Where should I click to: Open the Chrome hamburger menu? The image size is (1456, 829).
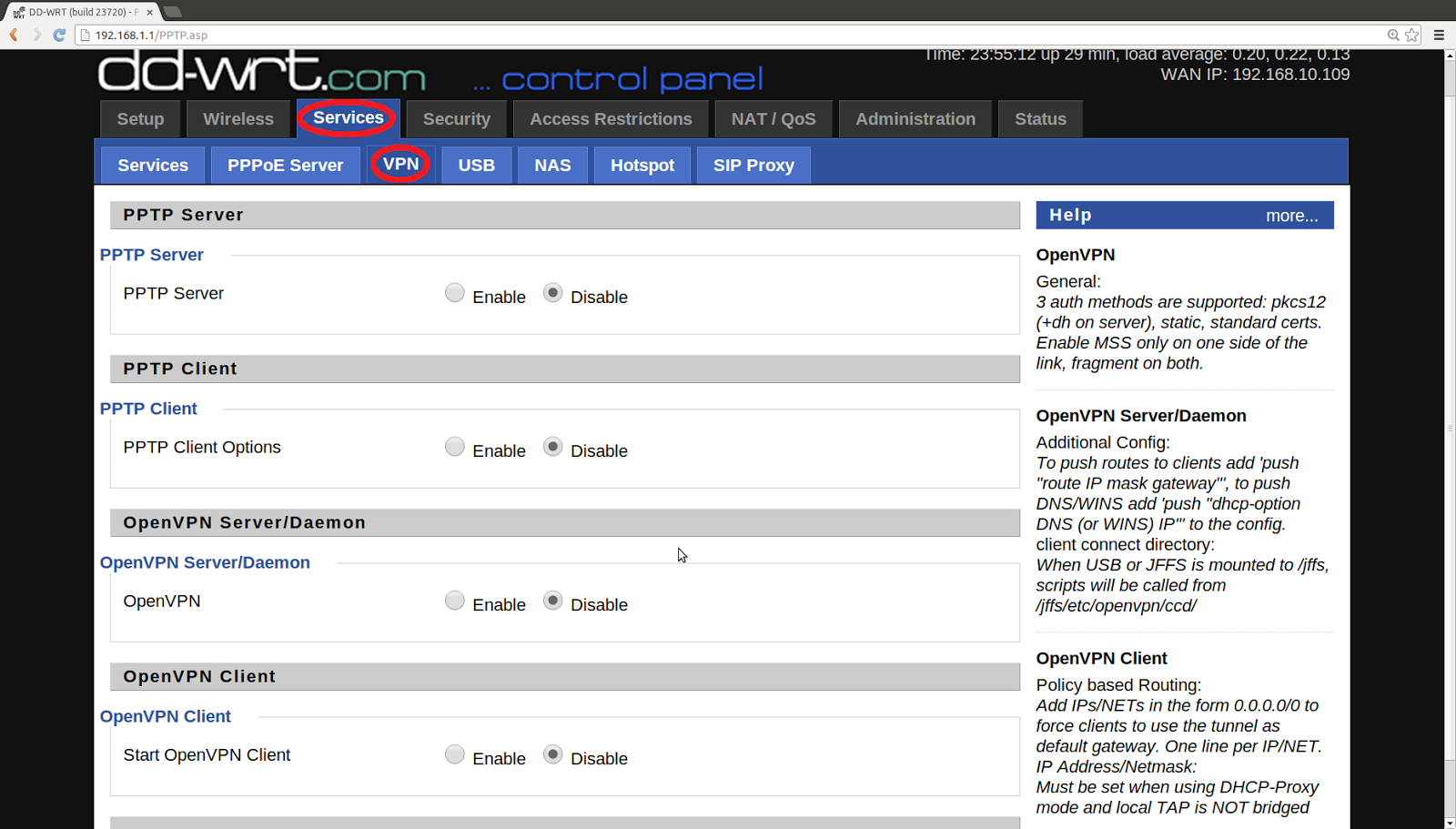(x=1439, y=35)
